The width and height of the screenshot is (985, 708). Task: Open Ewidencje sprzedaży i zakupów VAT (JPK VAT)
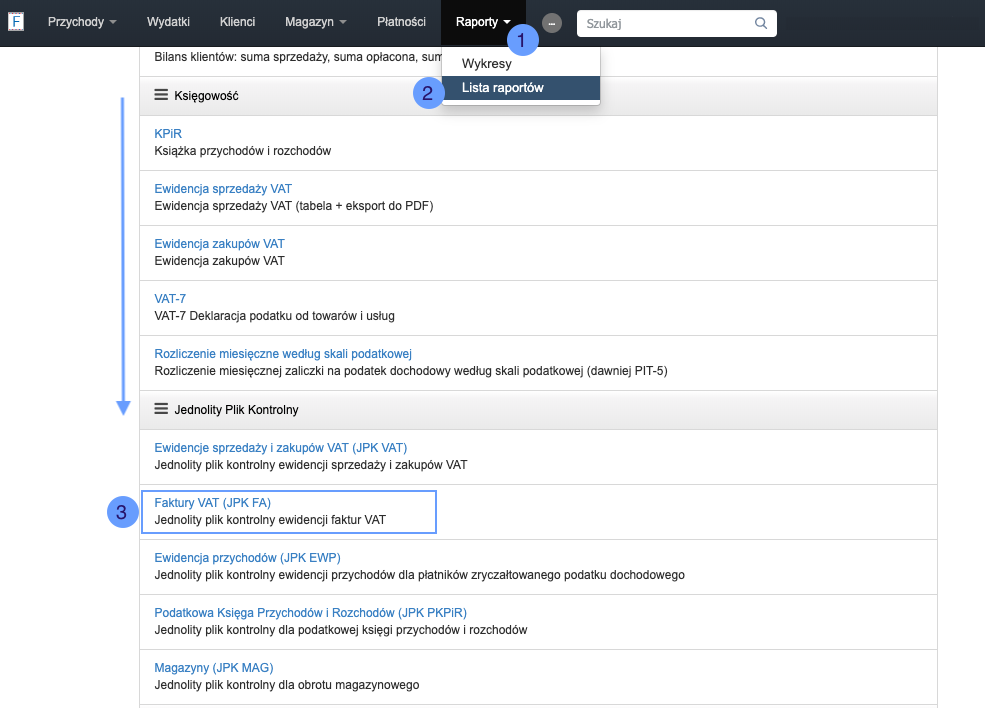tap(281, 448)
